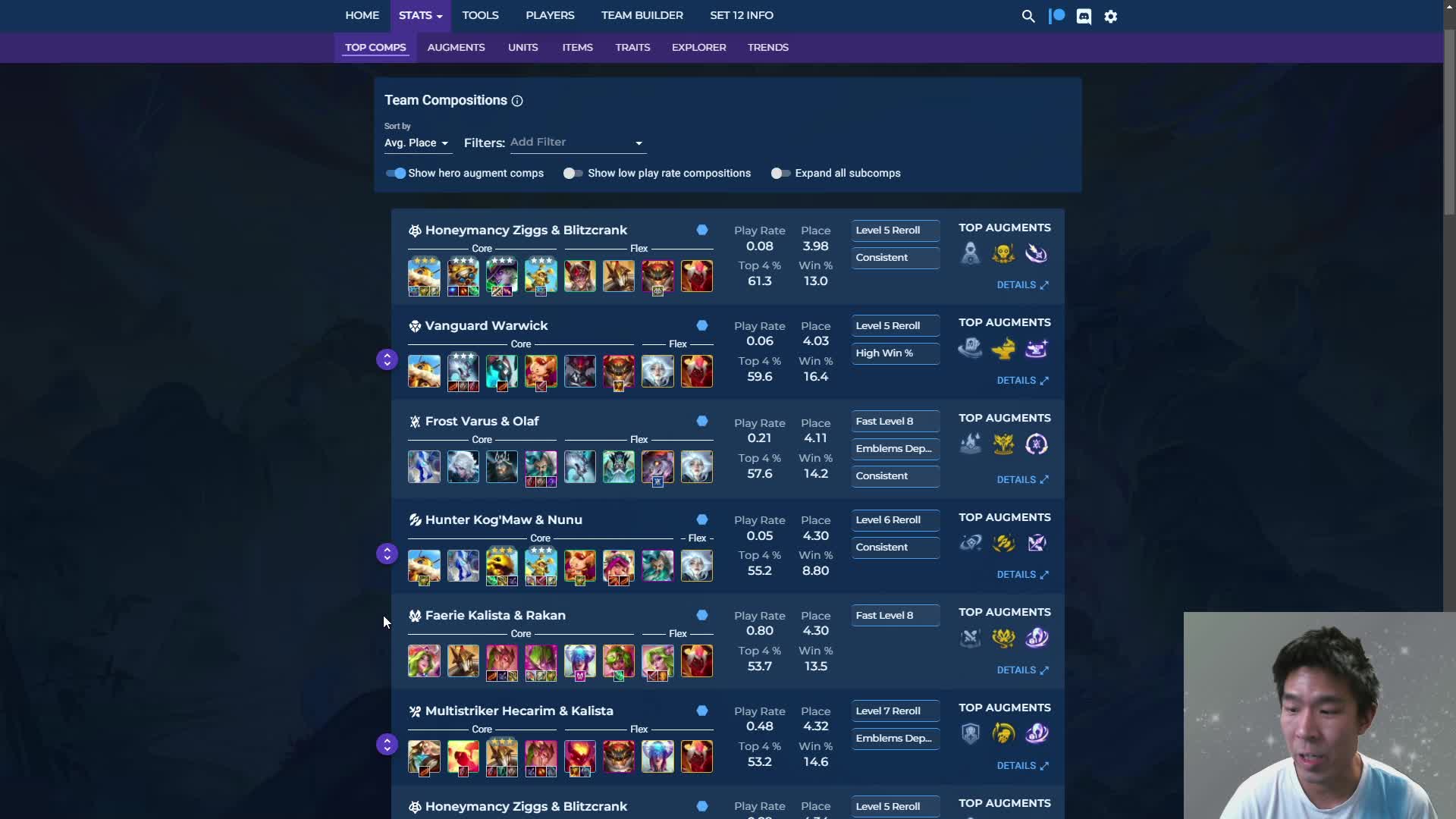Screen dimensions: 1456x819
Task: Click the first augment icon for Frost Varus & Olaf
Action: (x=970, y=444)
